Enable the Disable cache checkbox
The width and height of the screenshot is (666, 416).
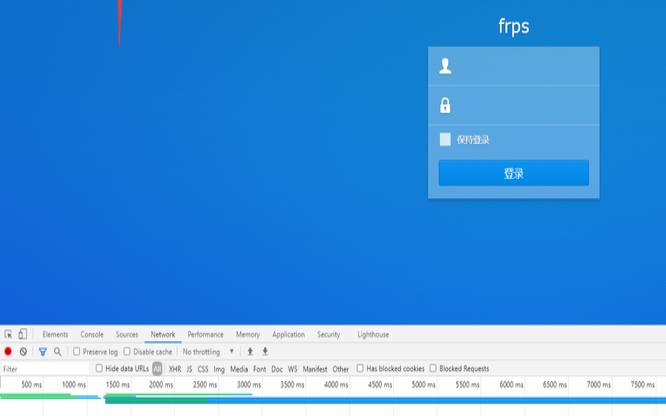coord(127,351)
